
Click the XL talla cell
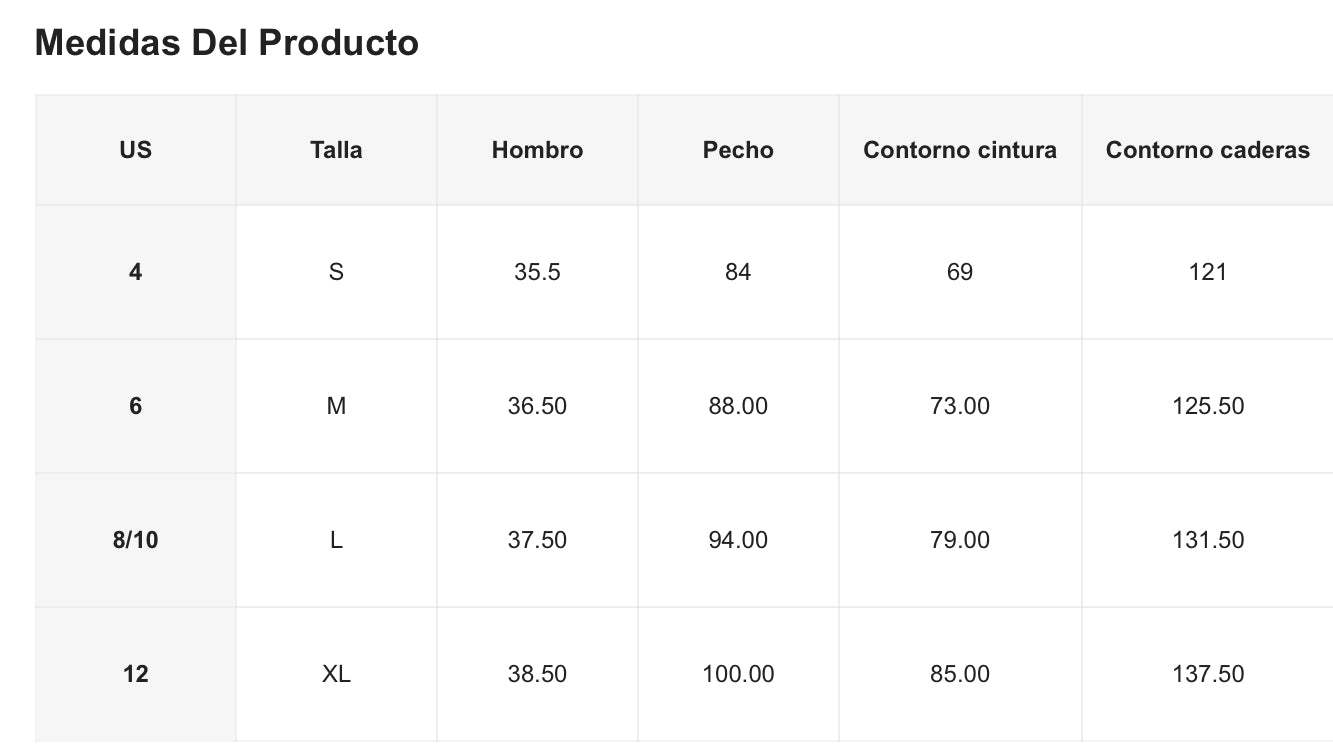coord(336,674)
